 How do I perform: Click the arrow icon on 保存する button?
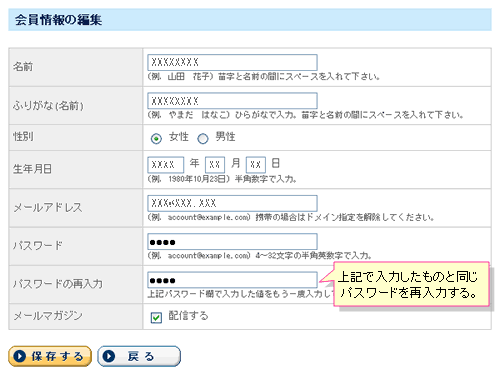pos(20,356)
